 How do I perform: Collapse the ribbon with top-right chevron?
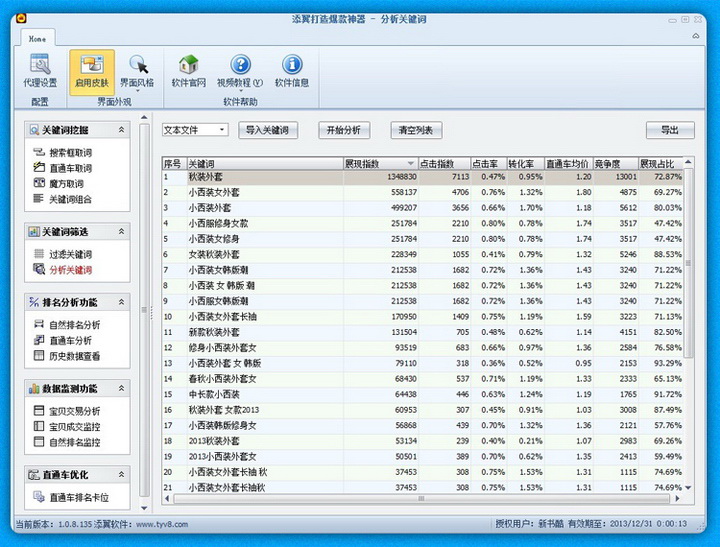(x=696, y=36)
